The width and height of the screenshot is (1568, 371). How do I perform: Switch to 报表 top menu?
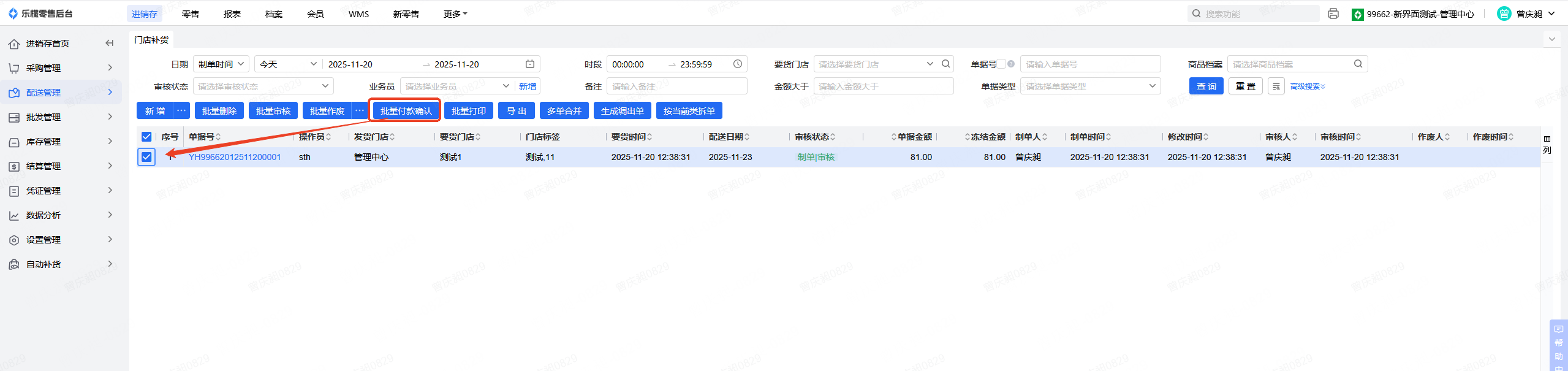232,13
